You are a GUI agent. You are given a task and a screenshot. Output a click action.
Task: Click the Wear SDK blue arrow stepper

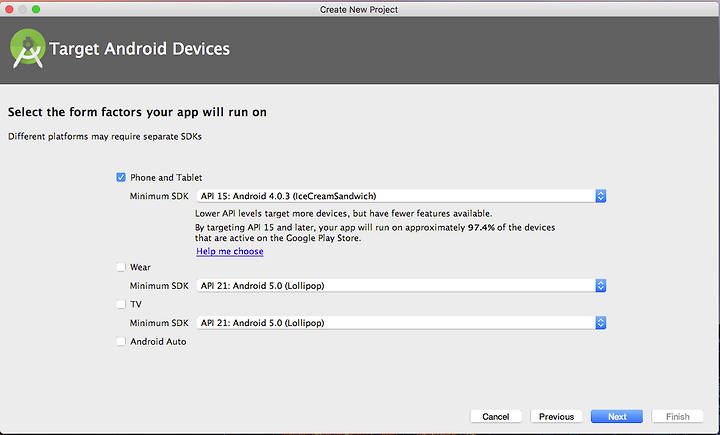(601, 286)
